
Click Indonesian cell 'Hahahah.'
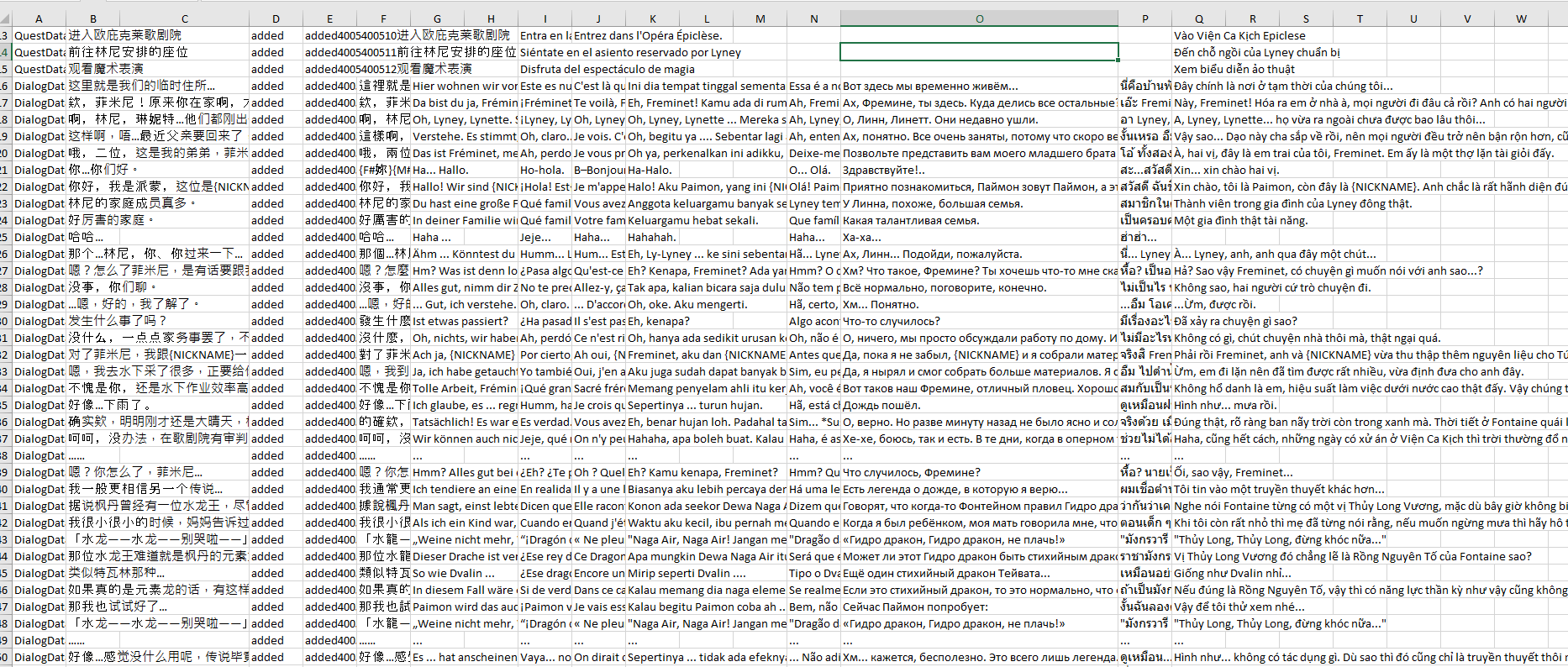[x=651, y=237]
